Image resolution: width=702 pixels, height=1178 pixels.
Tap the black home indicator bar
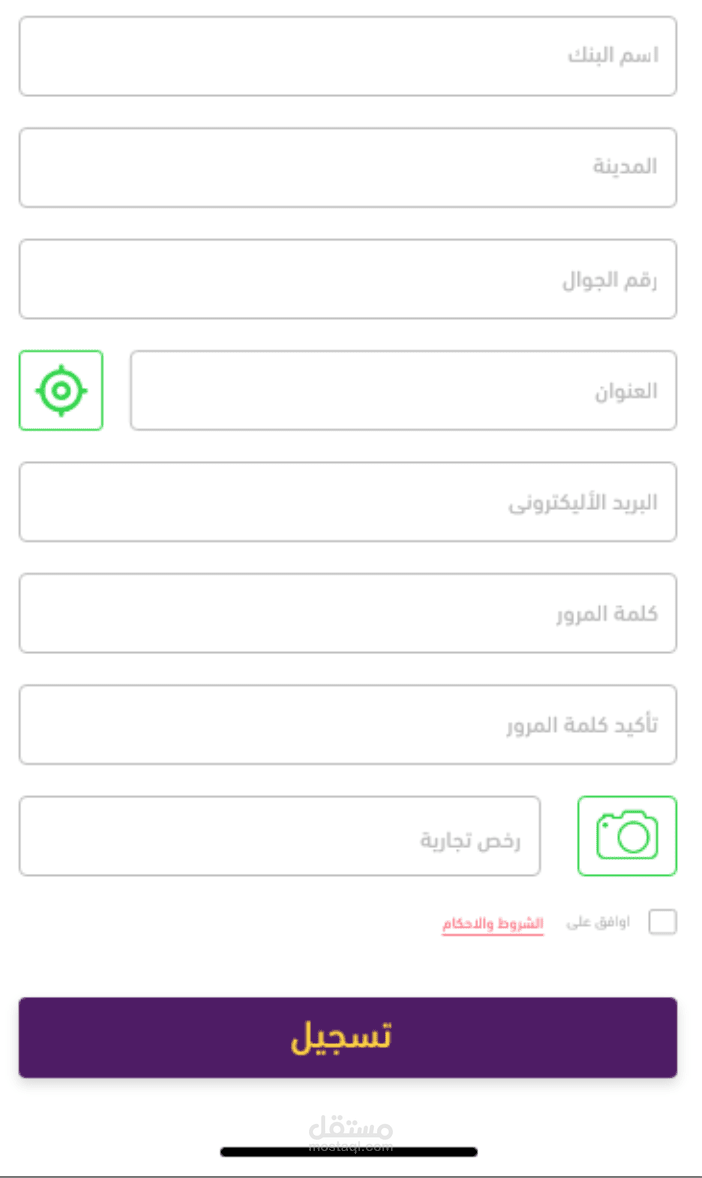pos(349,1152)
